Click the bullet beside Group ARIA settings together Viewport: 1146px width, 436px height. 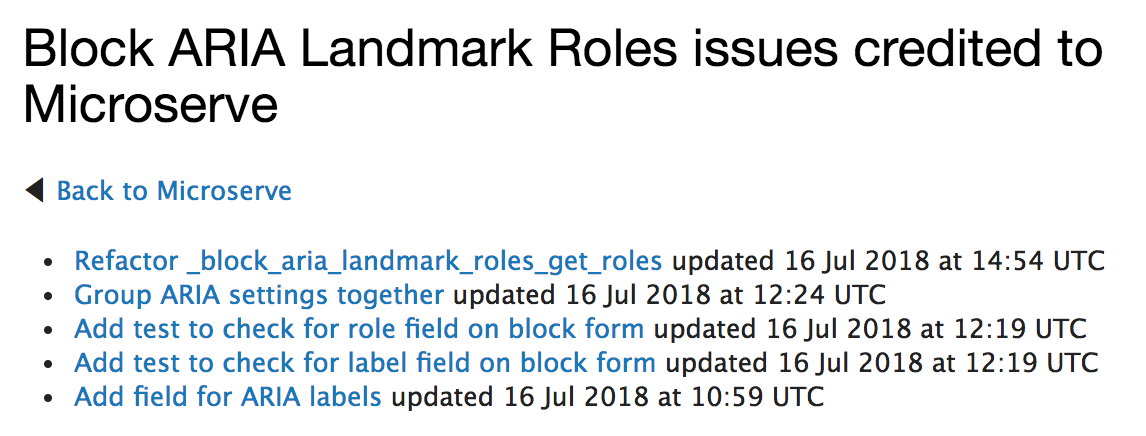pos(46,296)
